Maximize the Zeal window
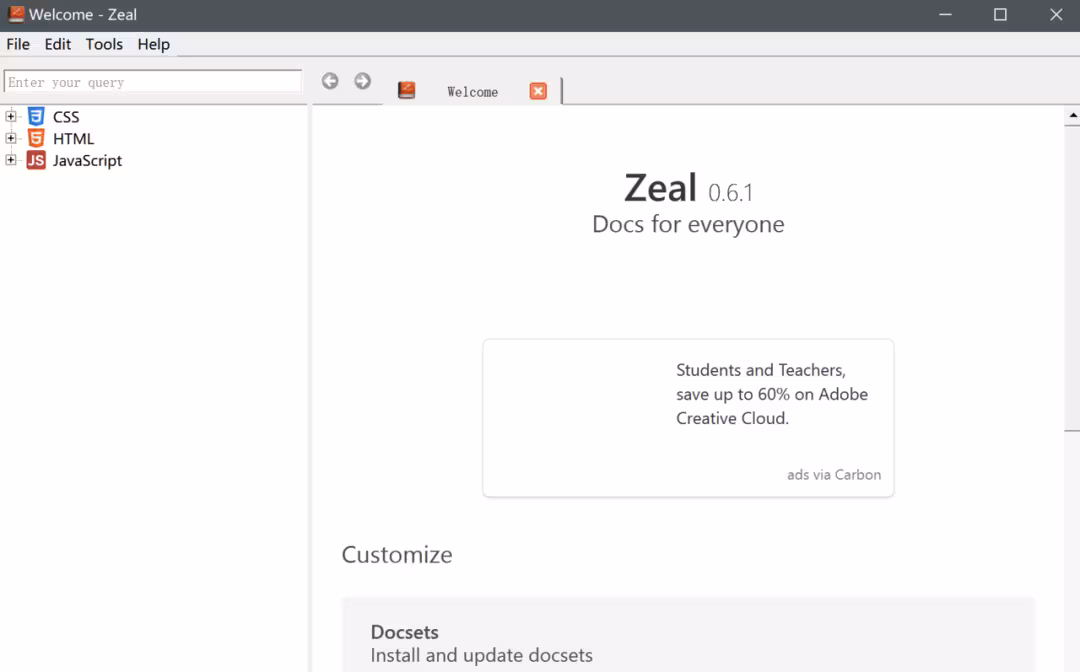The height and width of the screenshot is (672, 1080). pyautogui.click(x=1000, y=14)
